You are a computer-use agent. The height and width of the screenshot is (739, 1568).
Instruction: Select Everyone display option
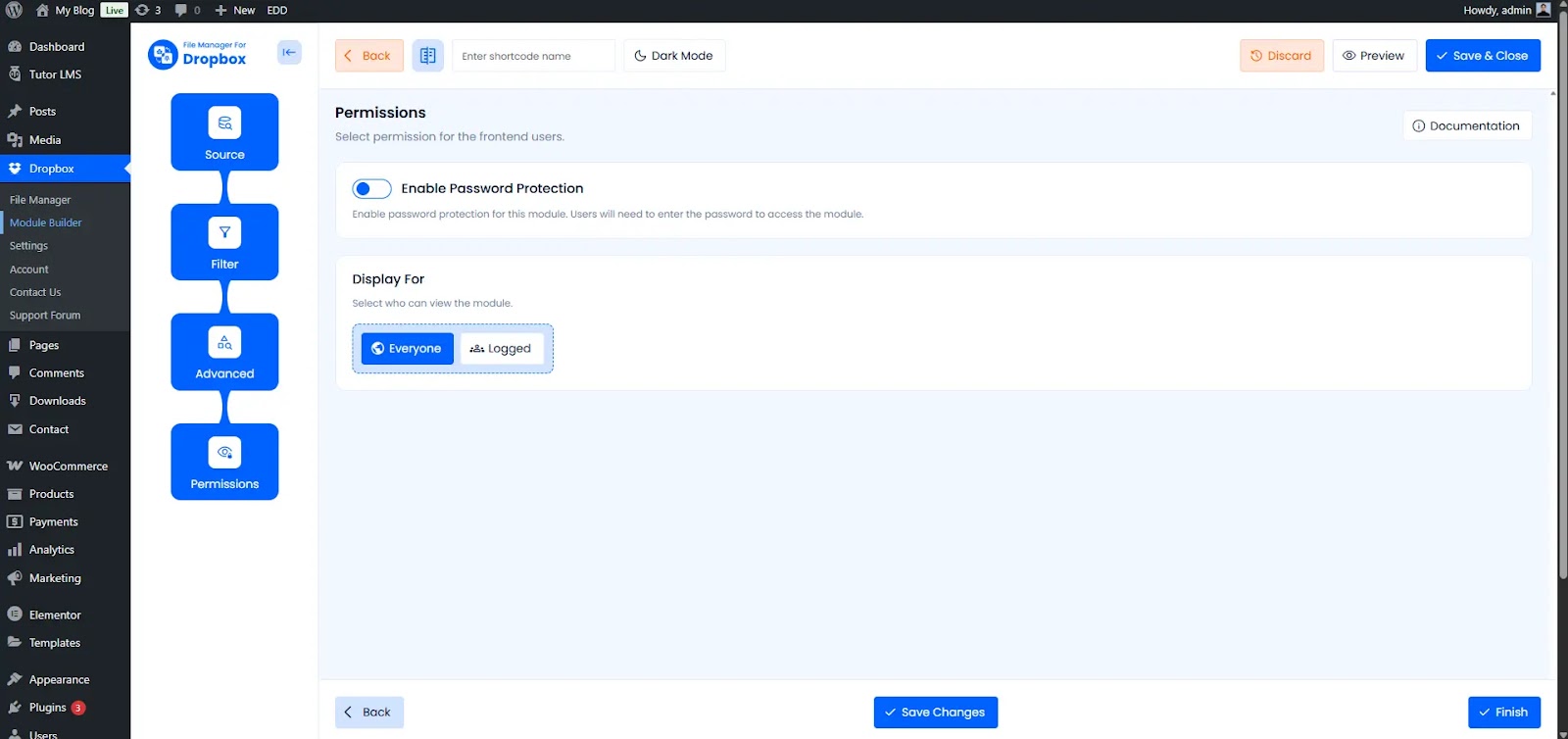click(x=407, y=348)
